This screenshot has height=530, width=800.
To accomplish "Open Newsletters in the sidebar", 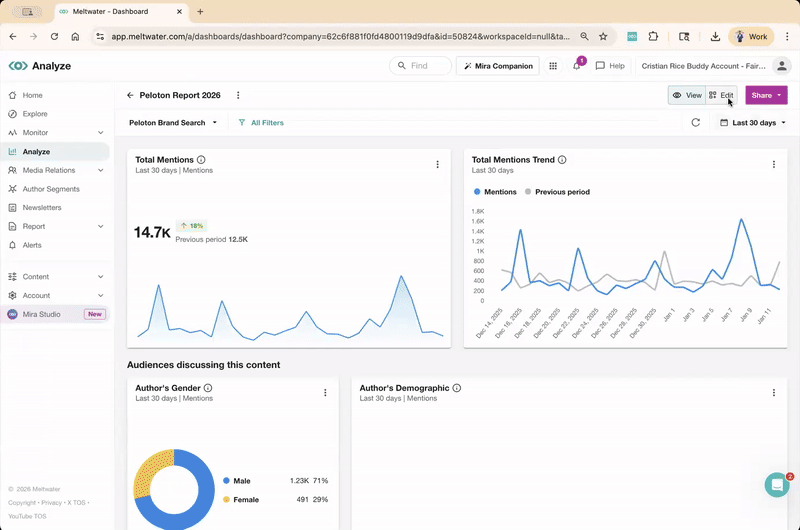I will (x=55, y=208).
